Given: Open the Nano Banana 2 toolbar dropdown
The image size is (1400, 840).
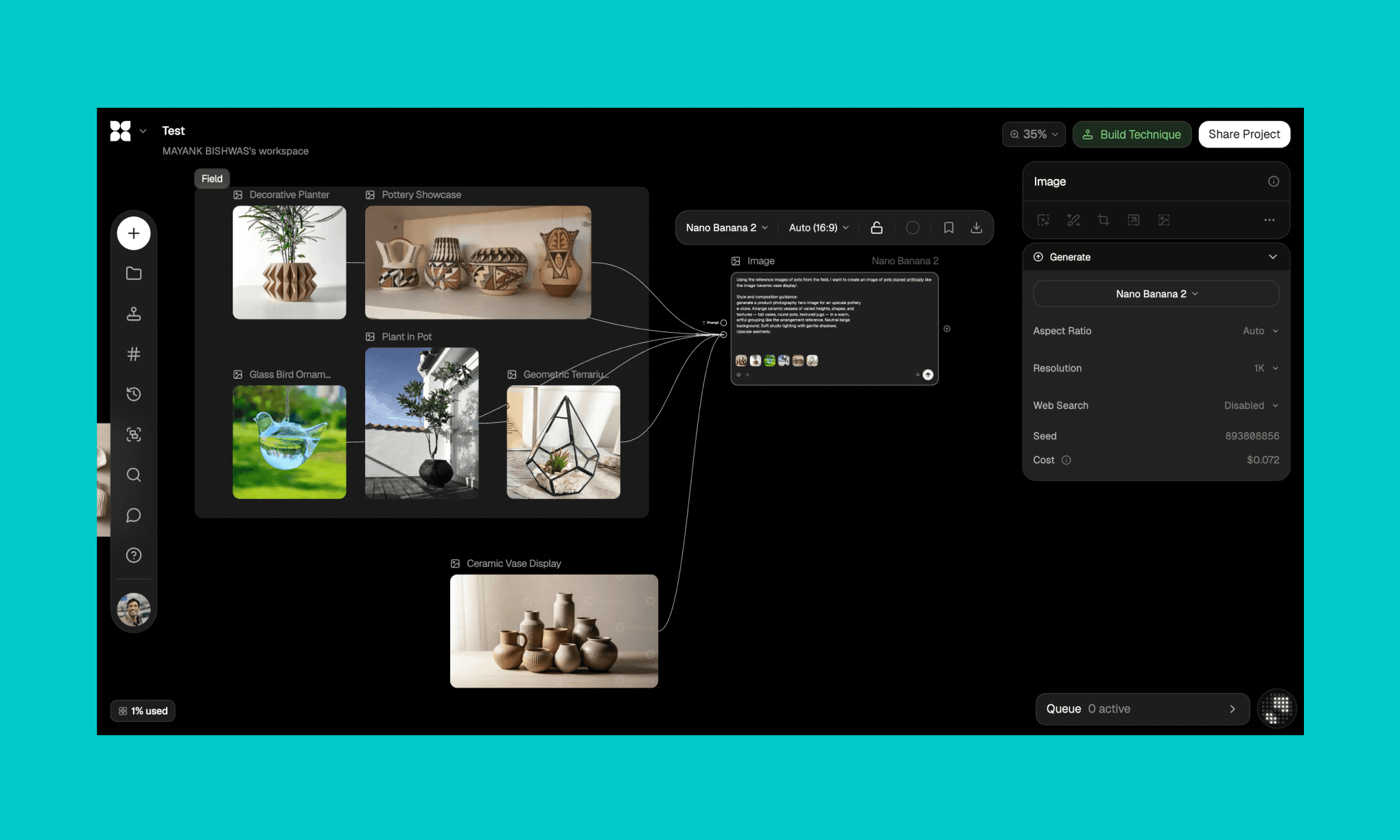Looking at the screenshot, I should tap(727, 228).
